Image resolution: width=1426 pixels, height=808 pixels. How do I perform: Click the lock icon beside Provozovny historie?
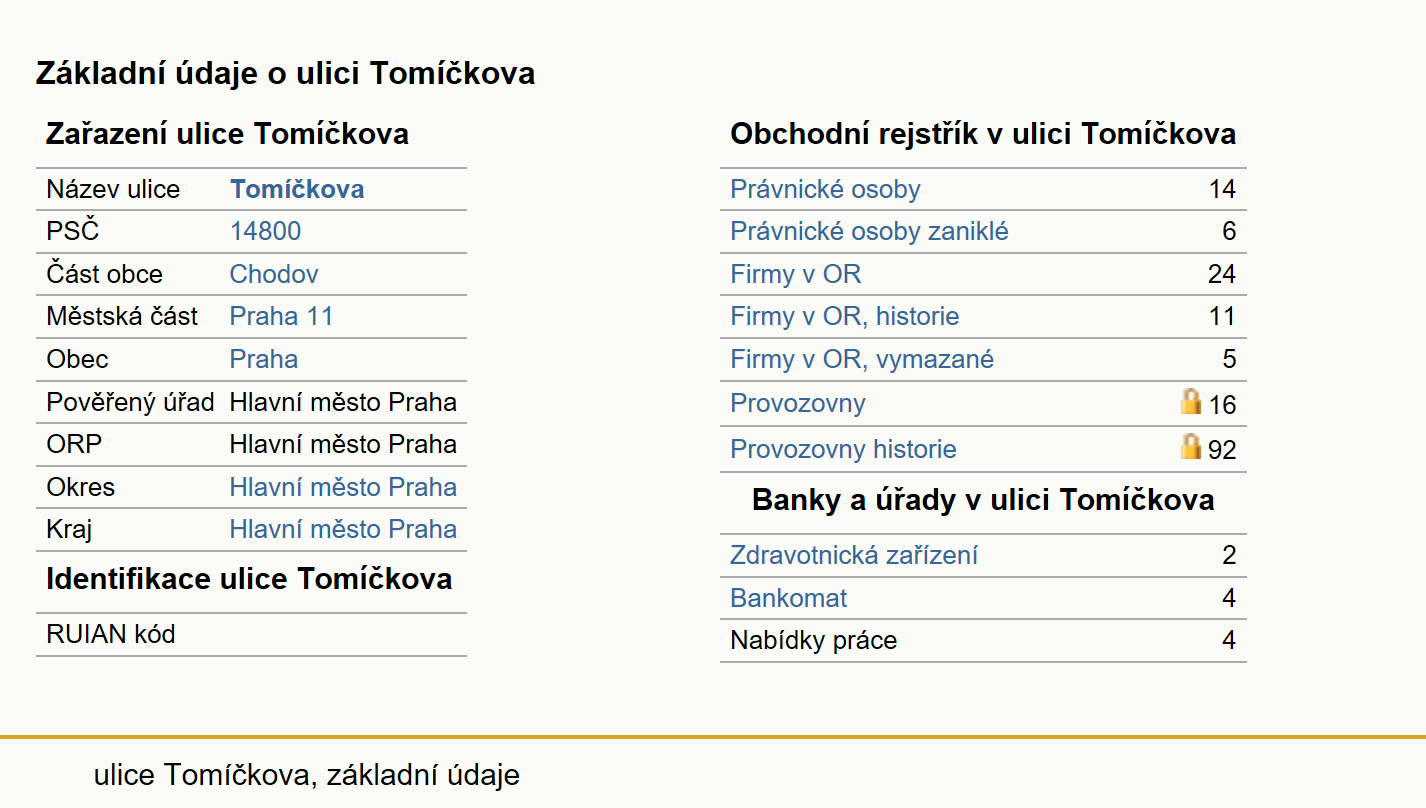tap(1190, 446)
